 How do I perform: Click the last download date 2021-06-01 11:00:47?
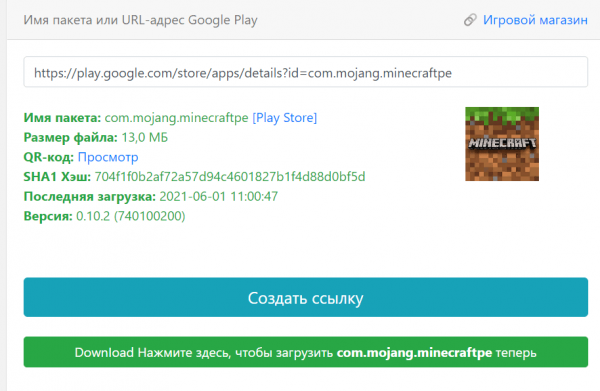pos(218,196)
